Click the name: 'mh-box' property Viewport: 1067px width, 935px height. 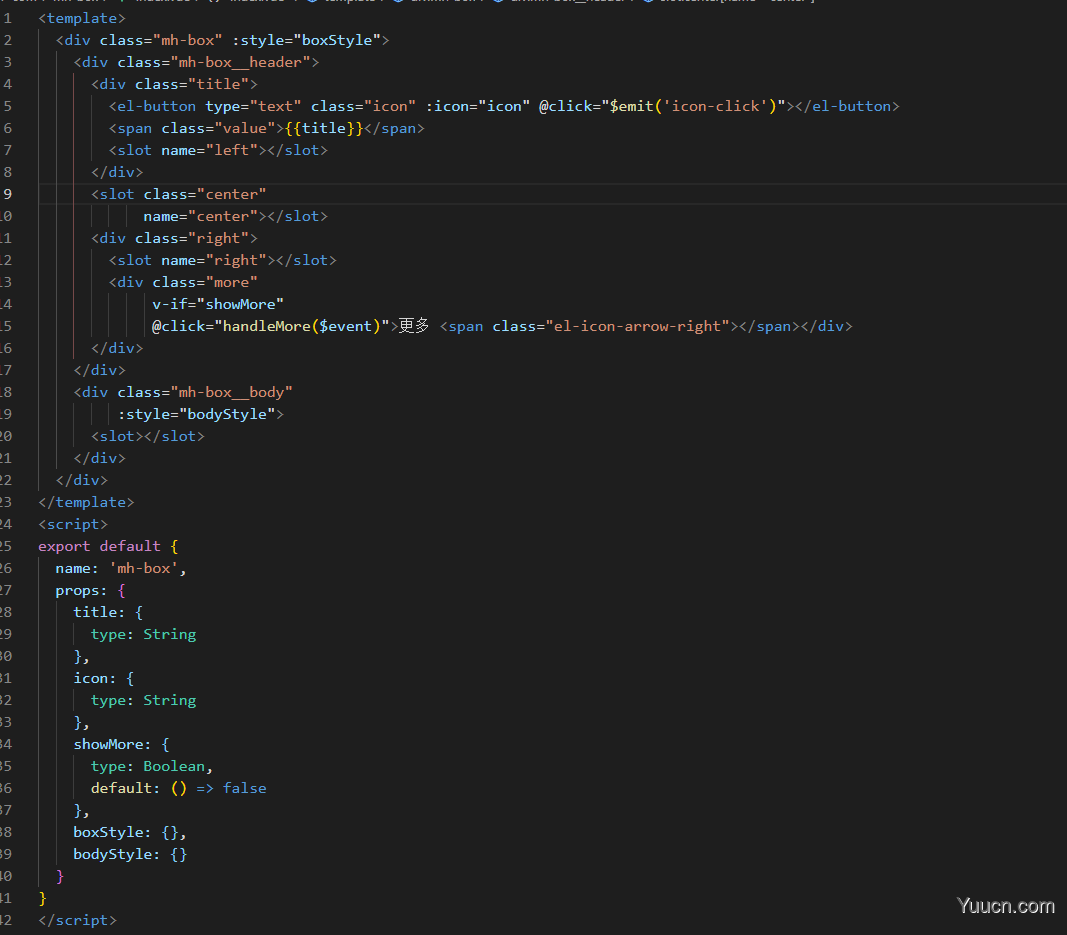point(121,568)
